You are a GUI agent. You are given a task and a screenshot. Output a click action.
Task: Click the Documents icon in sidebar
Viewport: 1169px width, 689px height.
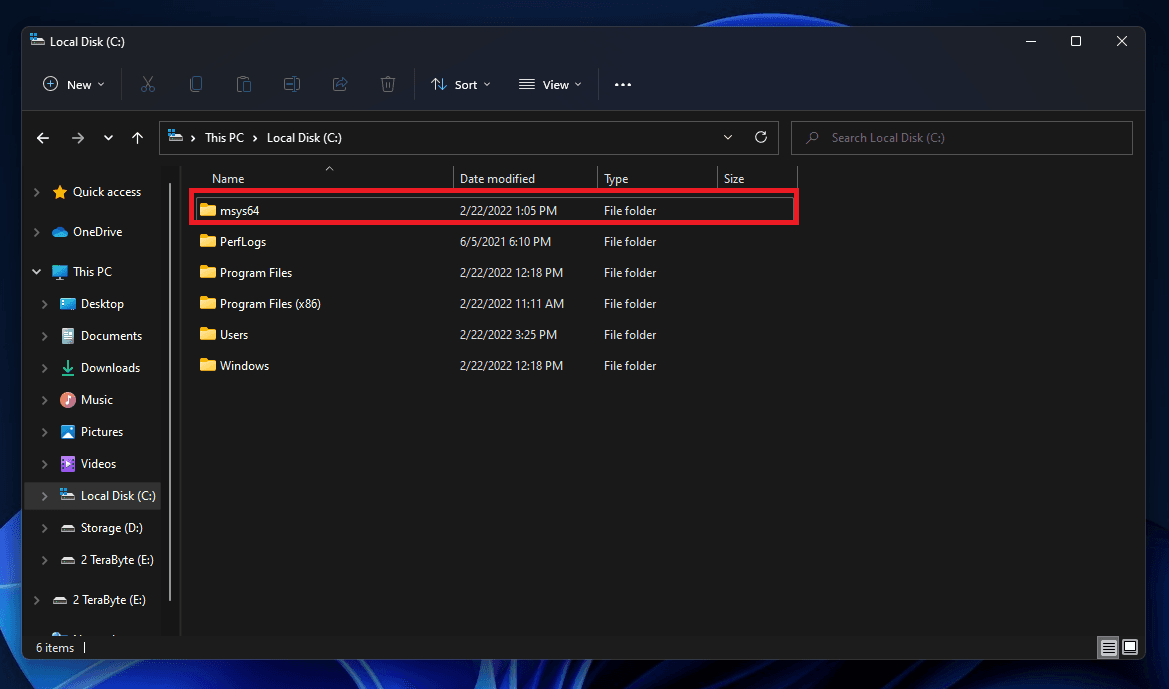point(68,336)
